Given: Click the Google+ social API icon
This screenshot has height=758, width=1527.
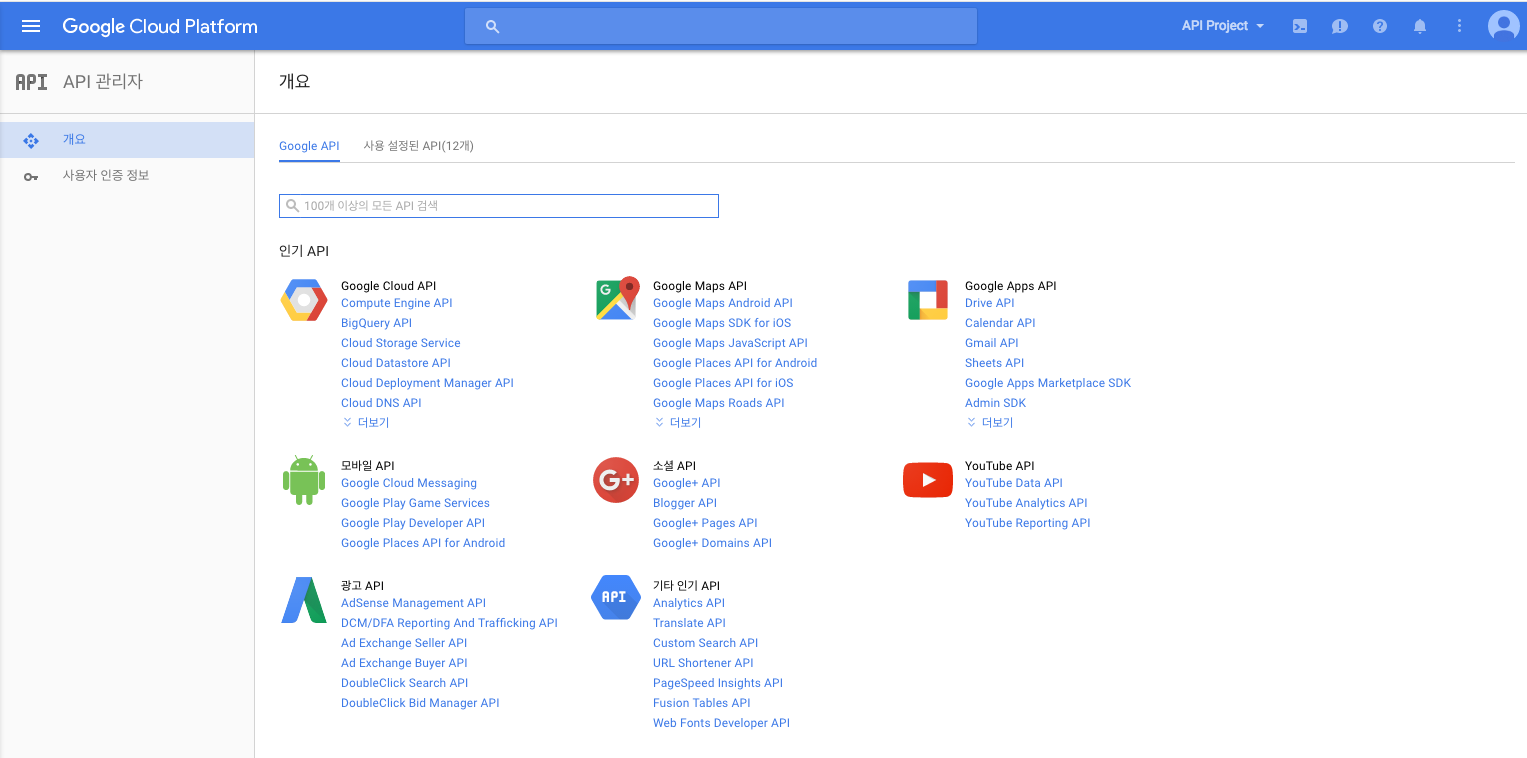Looking at the screenshot, I should click(x=616, y=480).
